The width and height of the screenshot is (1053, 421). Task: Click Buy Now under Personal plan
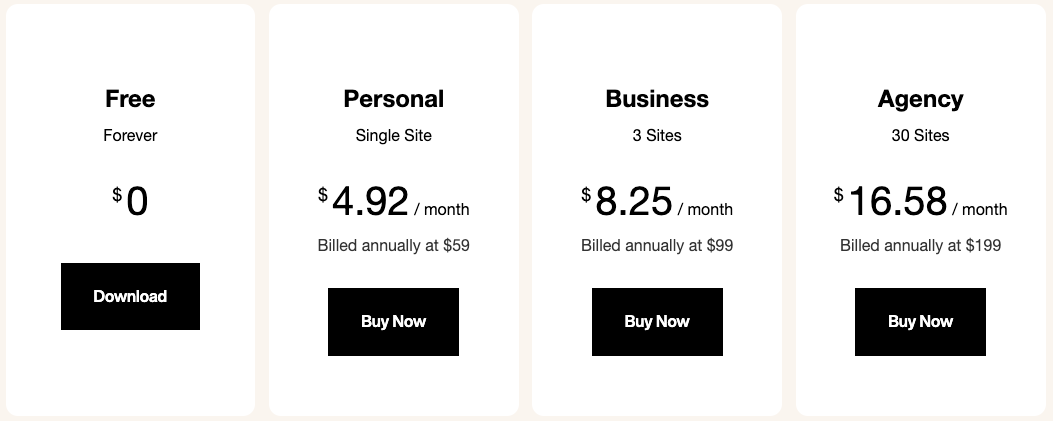(x=394, y=322)
